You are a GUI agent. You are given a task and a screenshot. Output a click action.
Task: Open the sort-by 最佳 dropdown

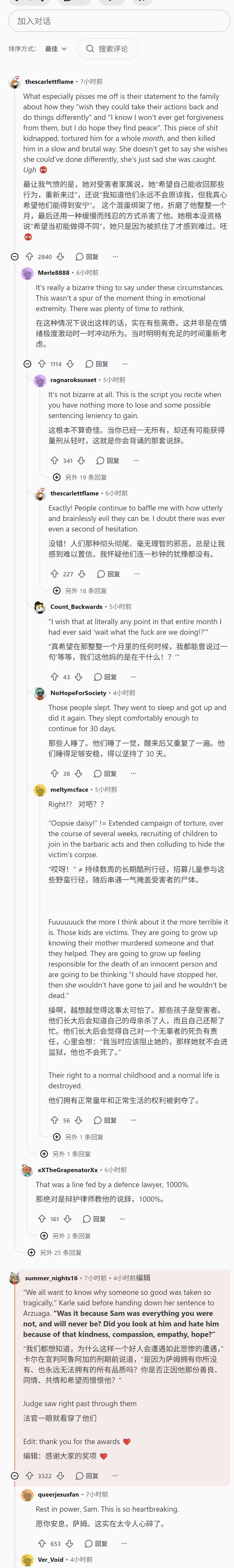pyautogui.click(x=55, y=49)
